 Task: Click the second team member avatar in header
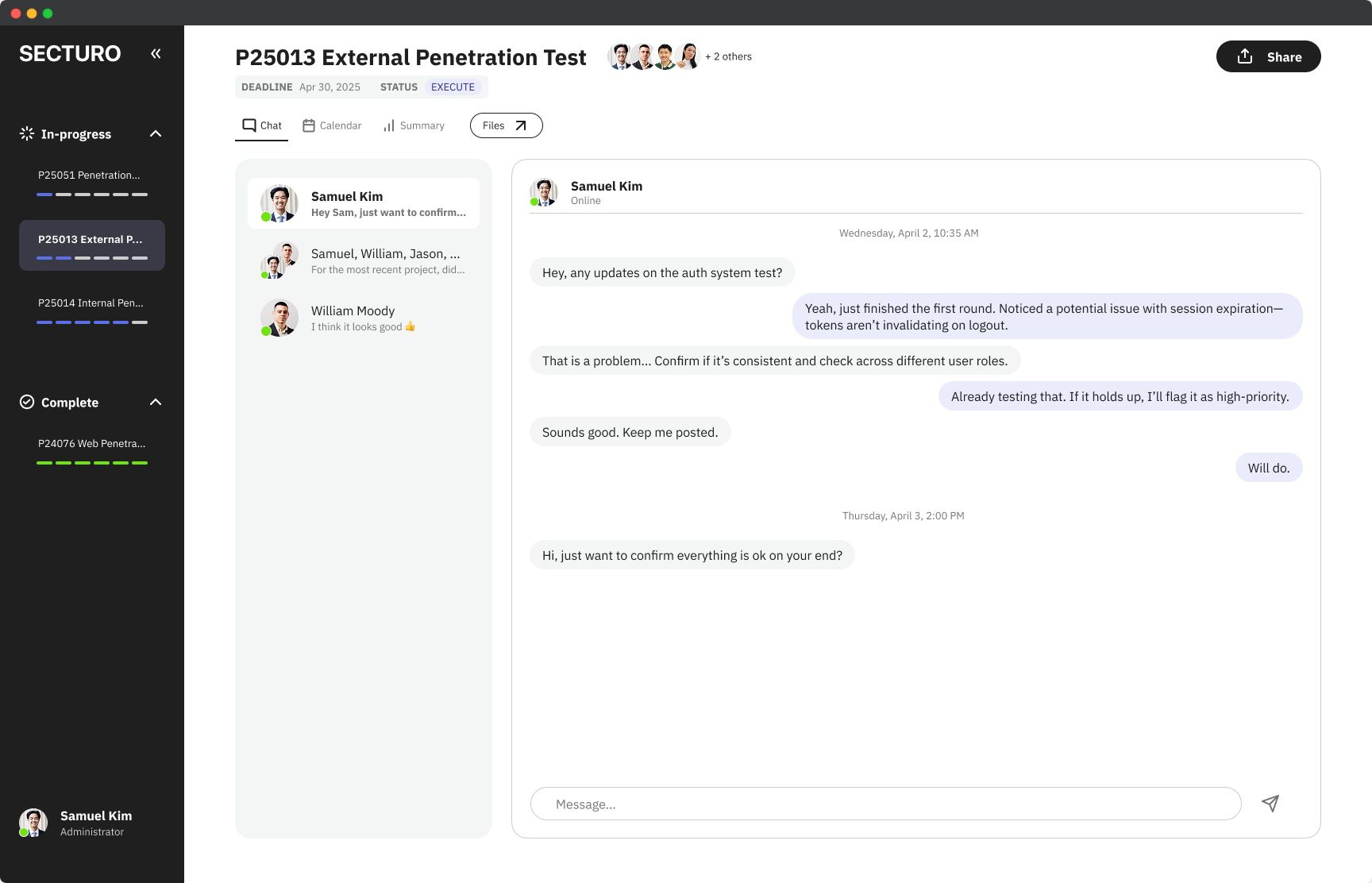pyautogui.click(x=643, y=56)
